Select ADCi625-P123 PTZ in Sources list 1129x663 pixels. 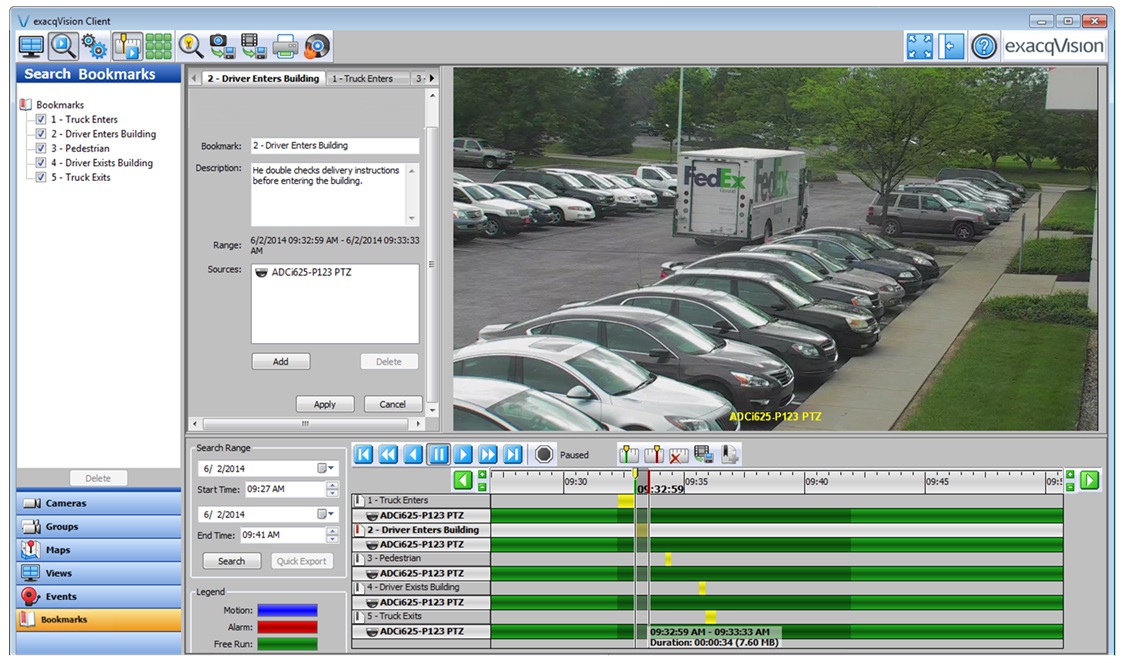tap(305, 273)
